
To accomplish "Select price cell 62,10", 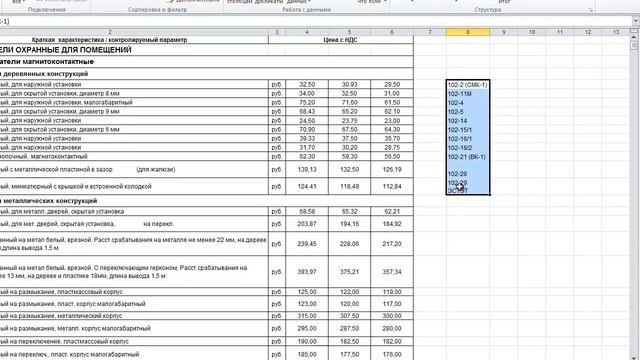I will (x=392, y=111).
